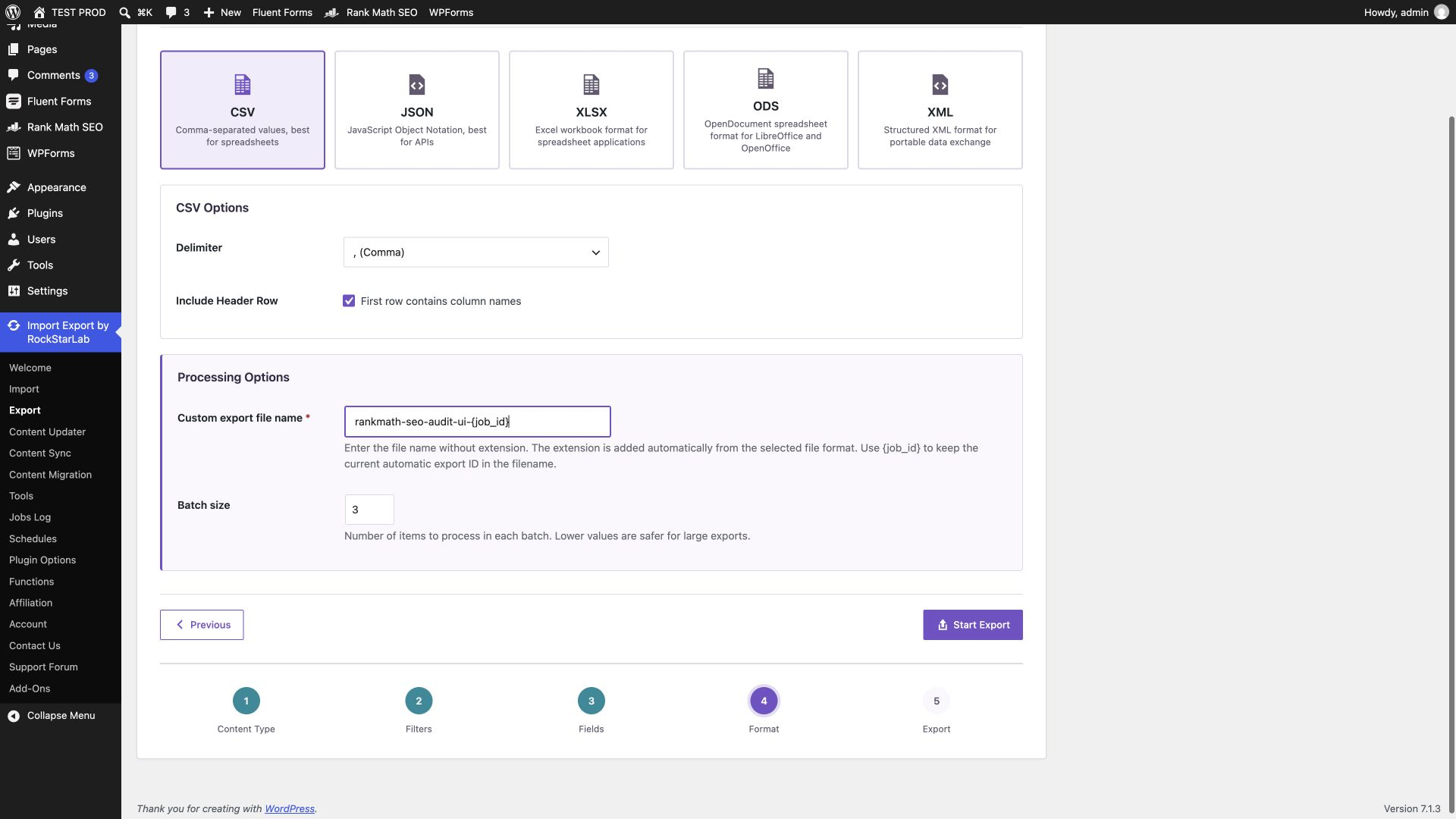1456x819 pixels.
Task: Click the Start Export button
Action: coord(973,625)
